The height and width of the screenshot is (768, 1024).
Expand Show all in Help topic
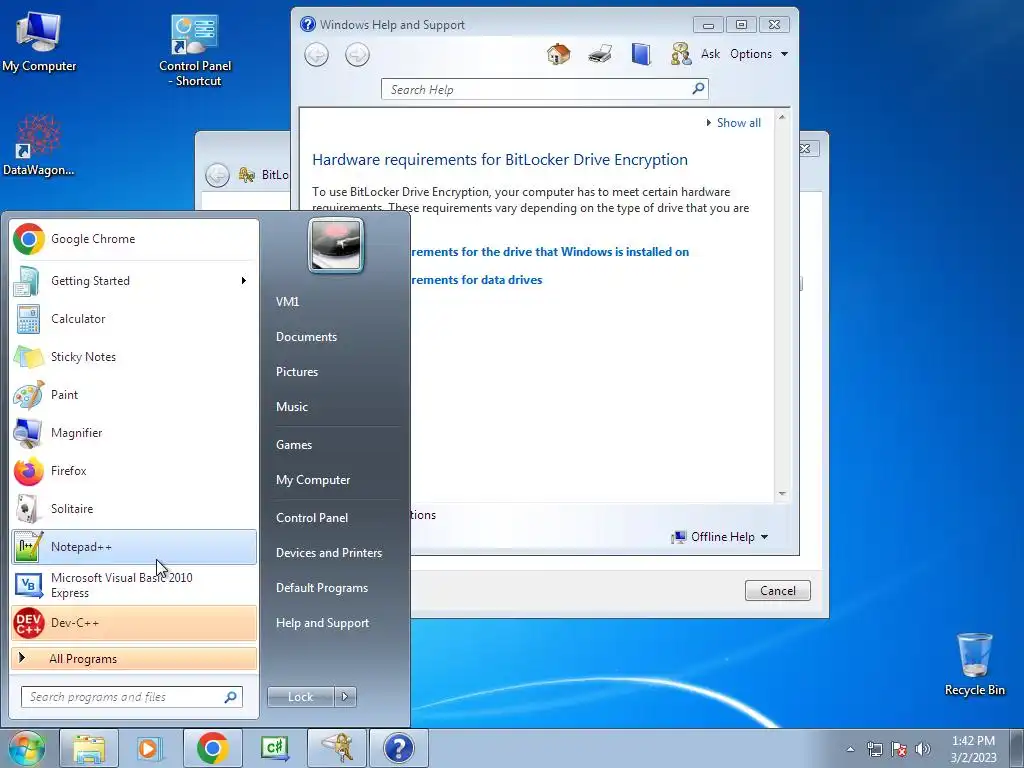[x=733, y=123]
